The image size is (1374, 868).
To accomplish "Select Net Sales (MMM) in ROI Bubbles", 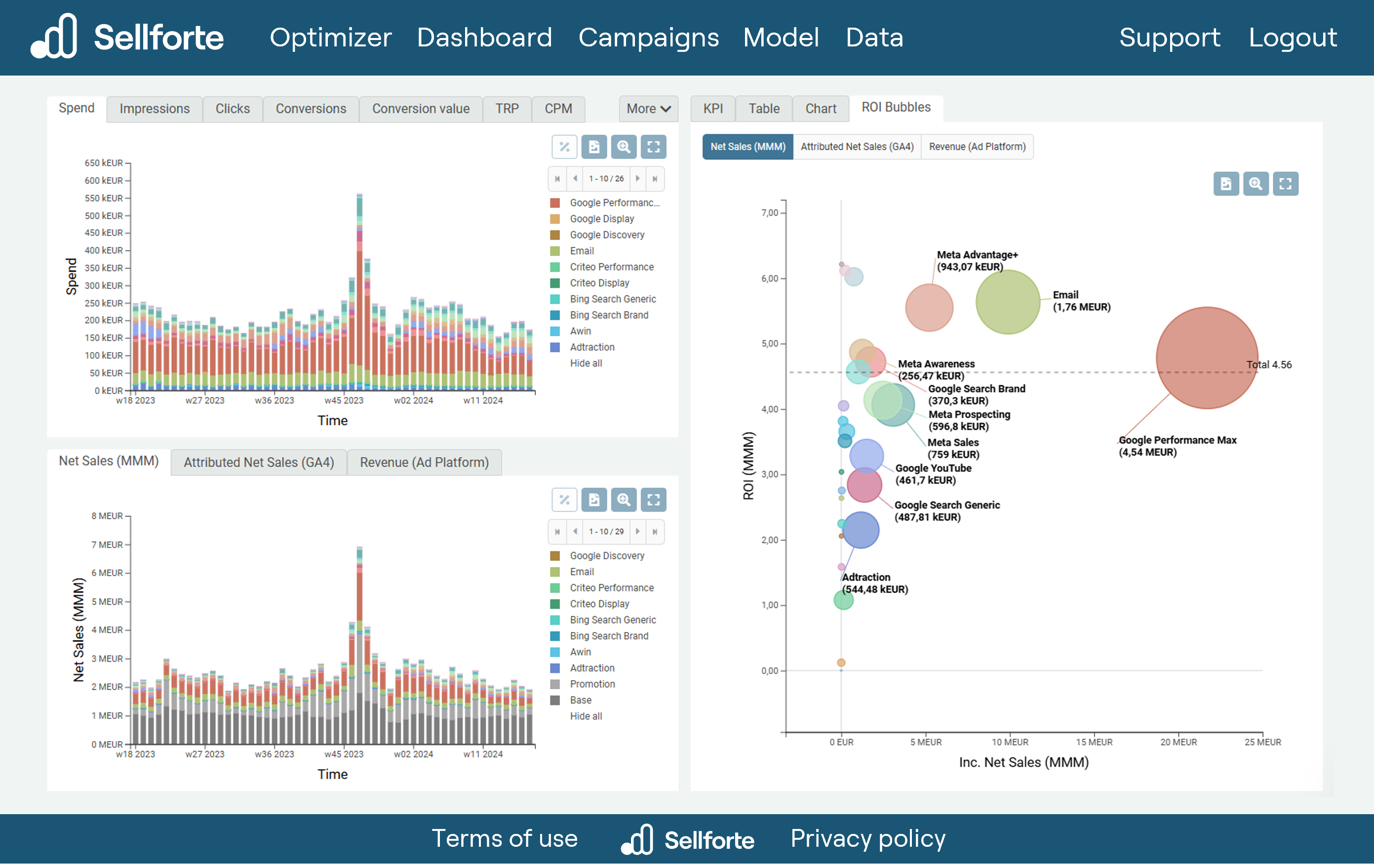I will point(747,147).
